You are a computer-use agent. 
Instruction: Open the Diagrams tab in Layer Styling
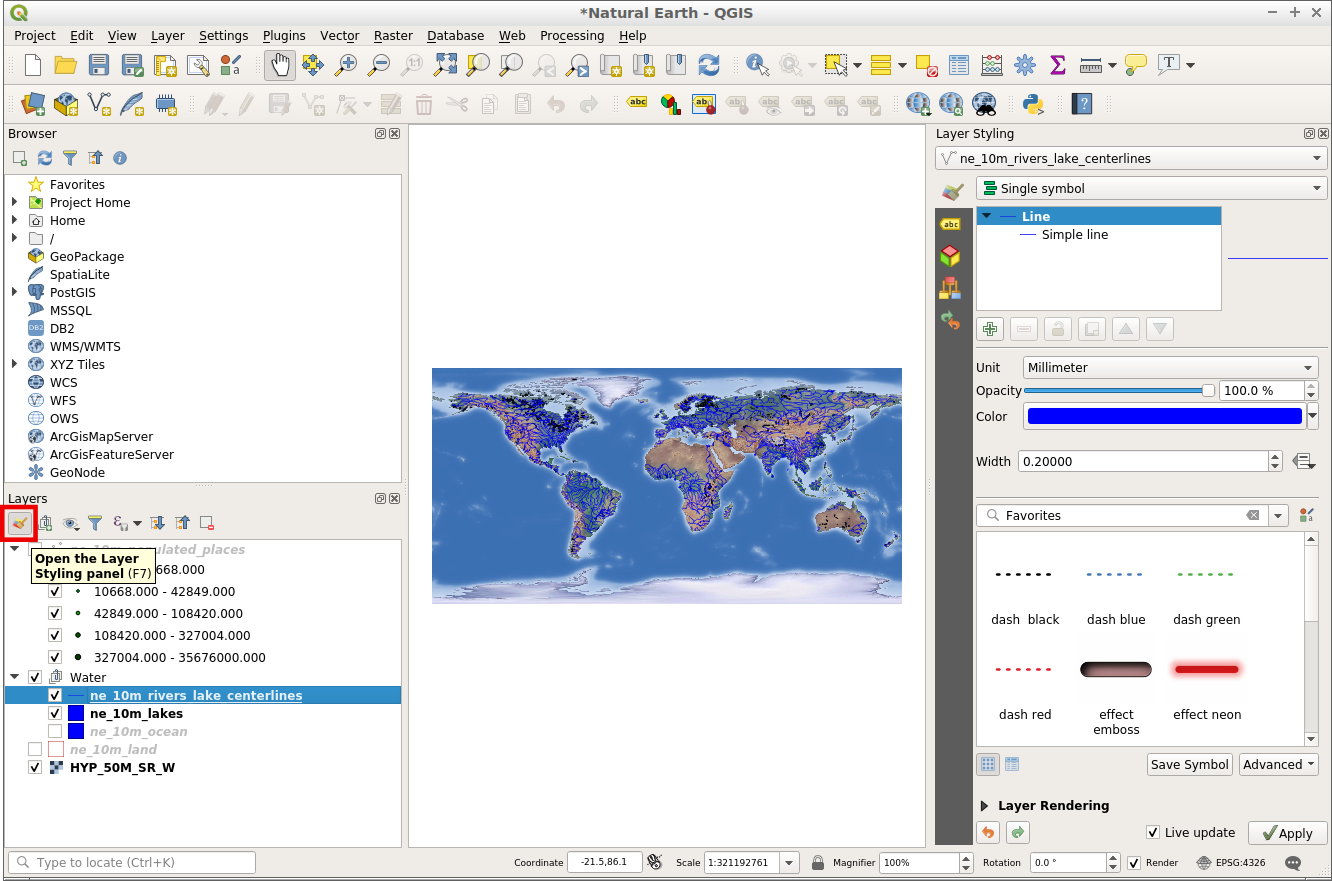point(950,289)
